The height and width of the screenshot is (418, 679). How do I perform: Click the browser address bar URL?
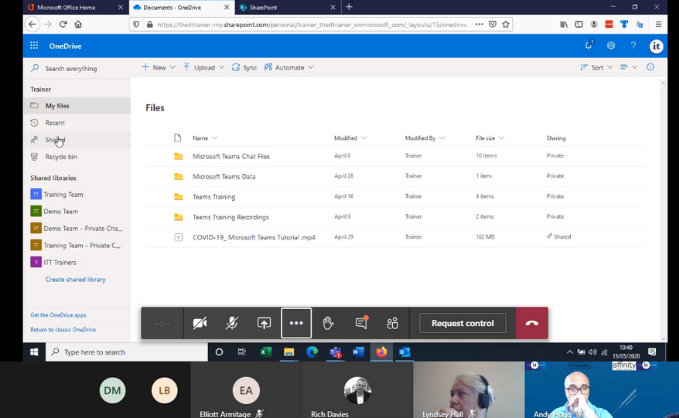(313, 25)
